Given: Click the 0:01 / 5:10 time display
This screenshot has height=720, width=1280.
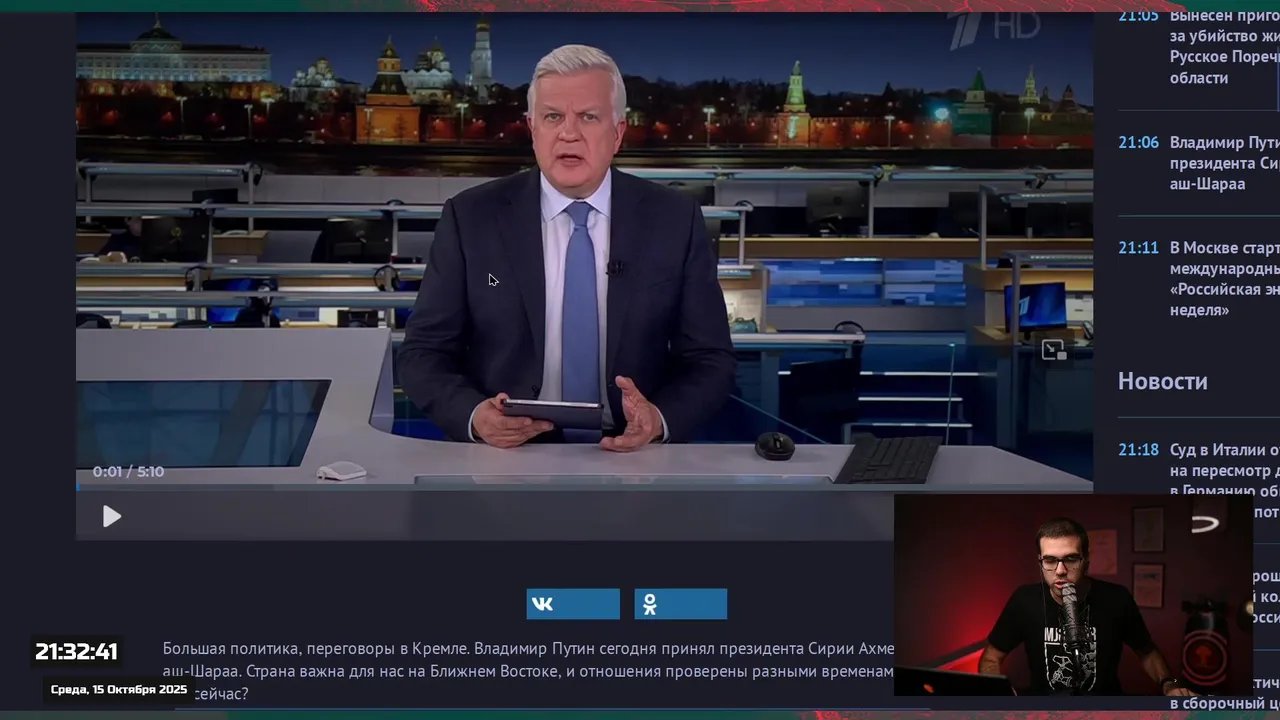Looking at the screenshot, I should 128,471.
